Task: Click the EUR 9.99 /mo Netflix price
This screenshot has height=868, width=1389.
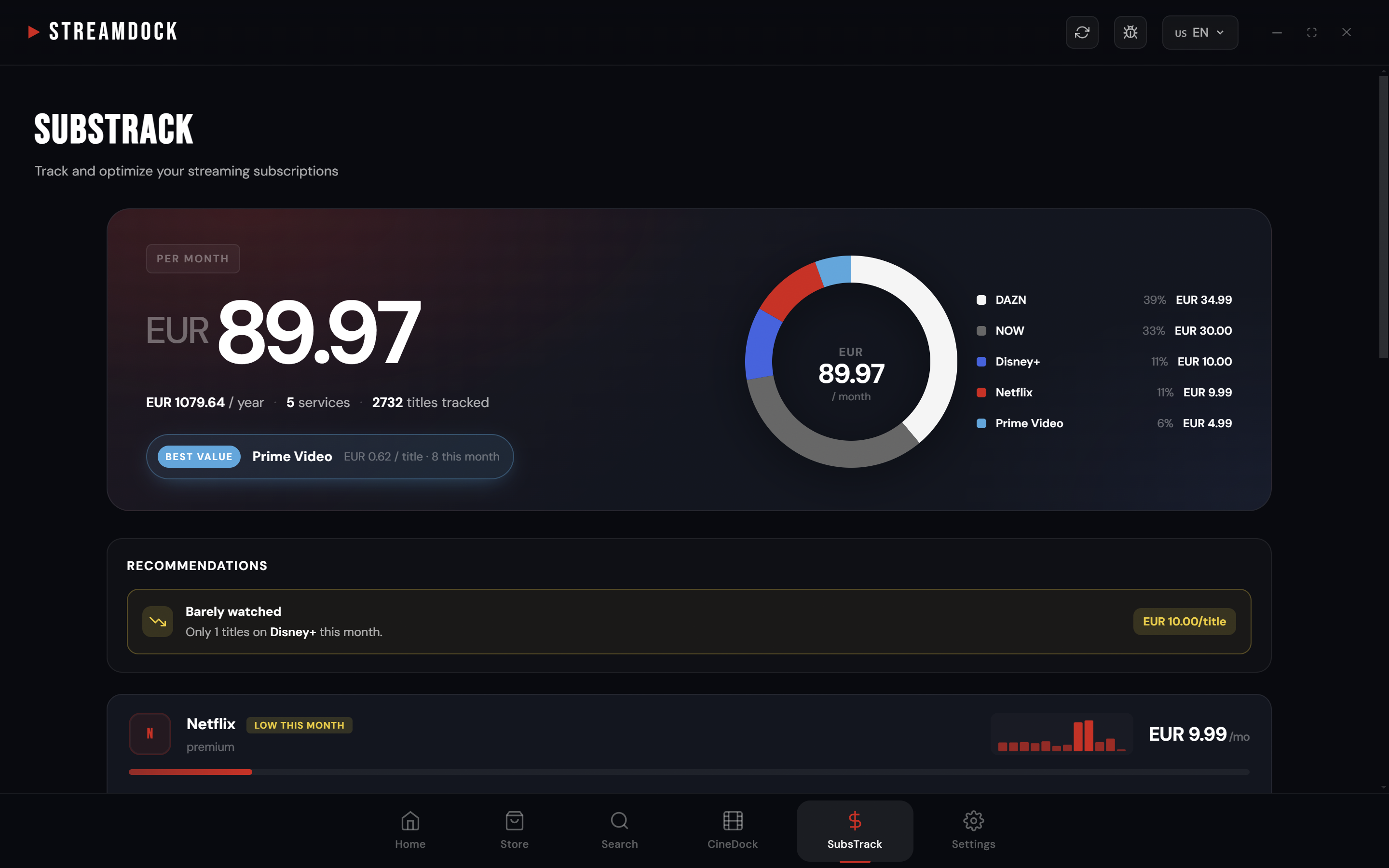Action: (1199, 734)
